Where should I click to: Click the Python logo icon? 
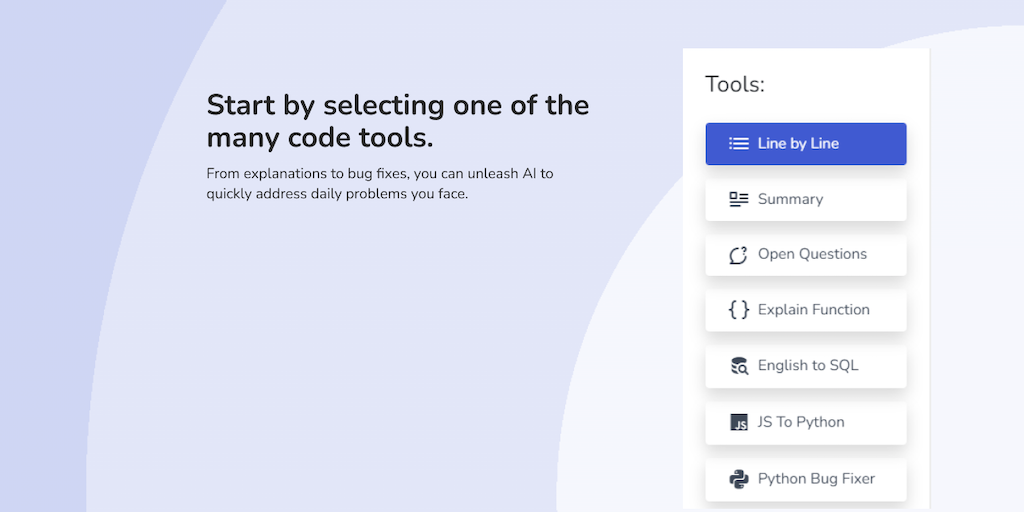tap(739, 478)
